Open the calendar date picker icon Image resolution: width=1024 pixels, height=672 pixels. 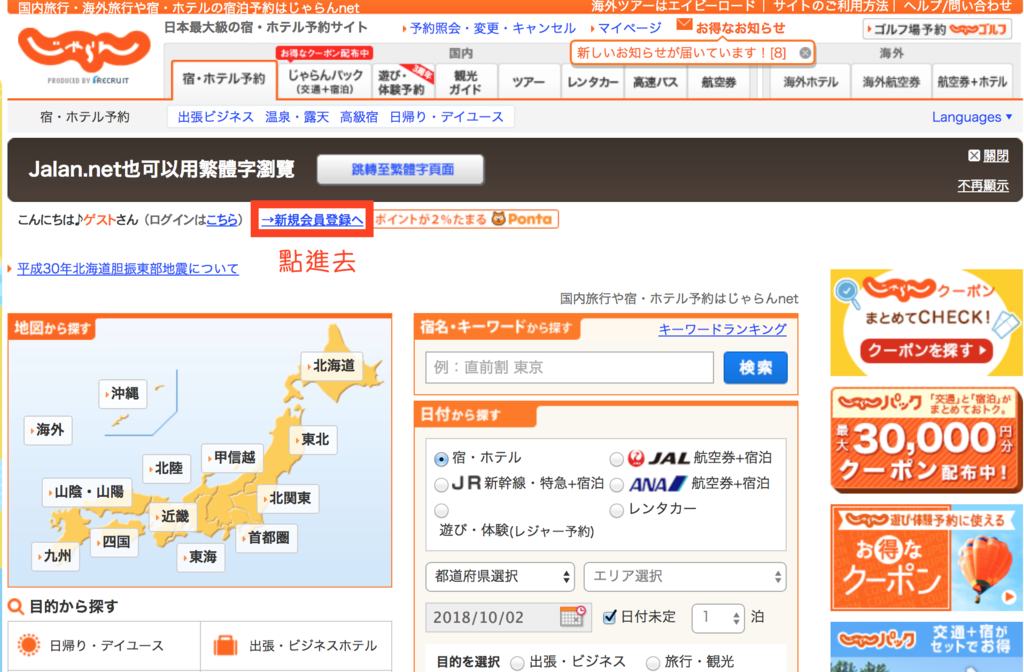573,616
